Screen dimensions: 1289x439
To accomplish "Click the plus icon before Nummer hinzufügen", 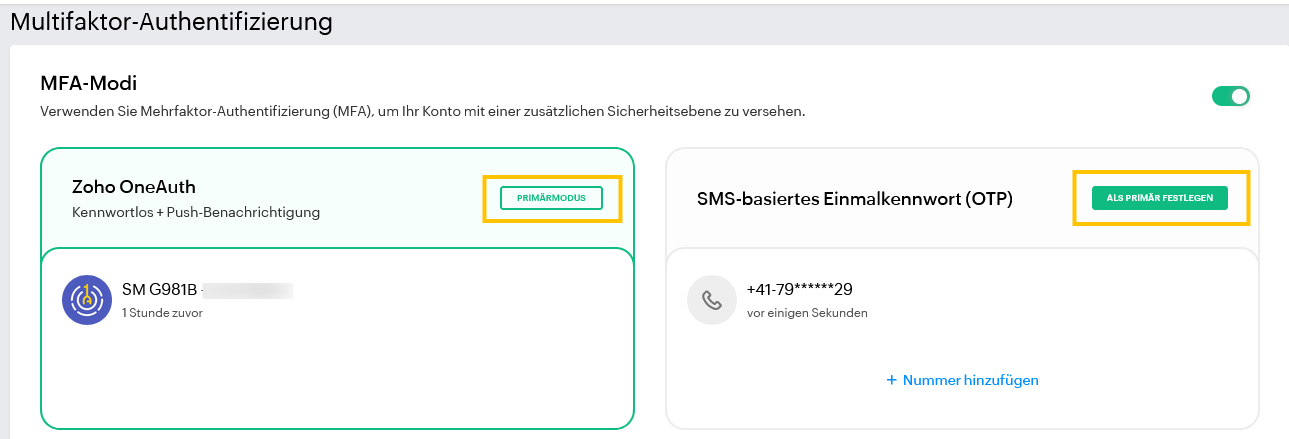I will [x=891, y=381].
